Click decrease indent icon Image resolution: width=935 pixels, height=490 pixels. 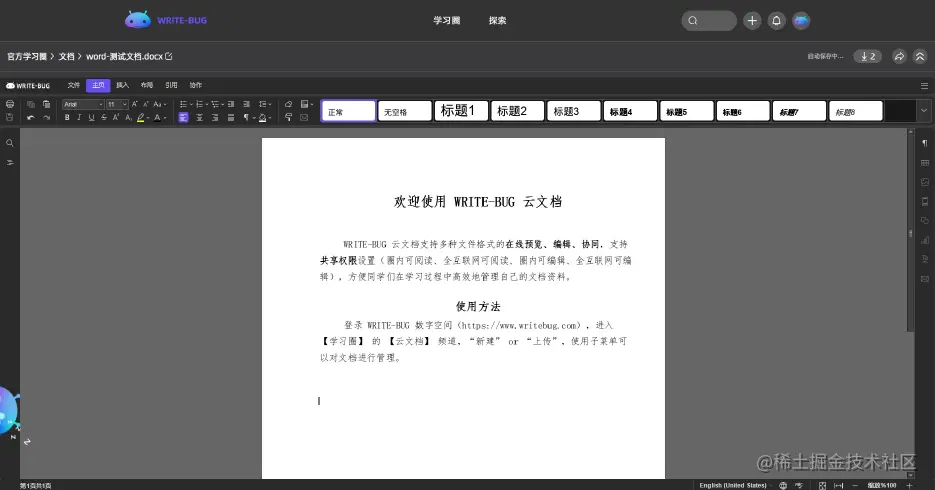[231, 104]
